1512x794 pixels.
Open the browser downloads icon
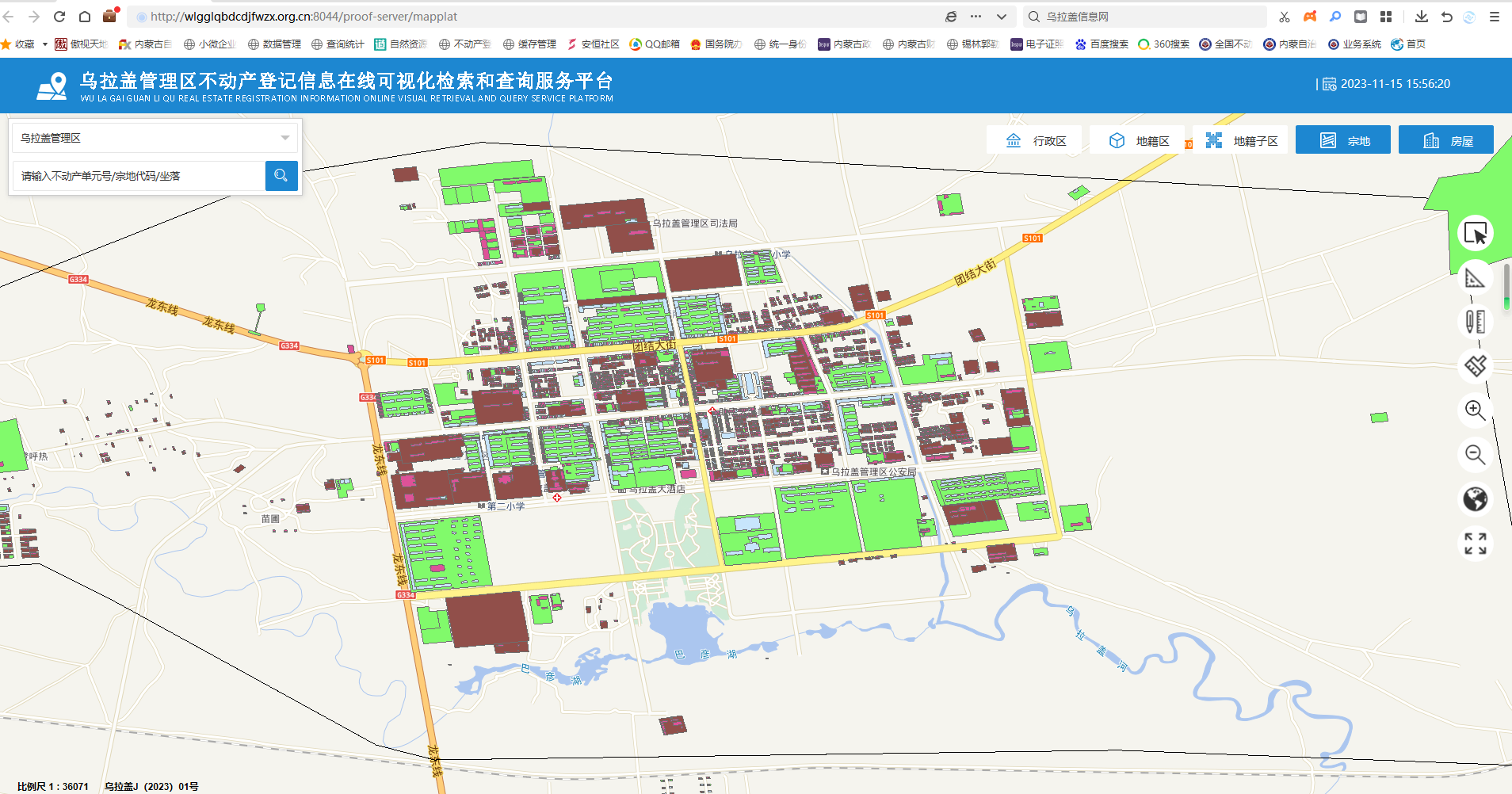tap(1422, 17)
